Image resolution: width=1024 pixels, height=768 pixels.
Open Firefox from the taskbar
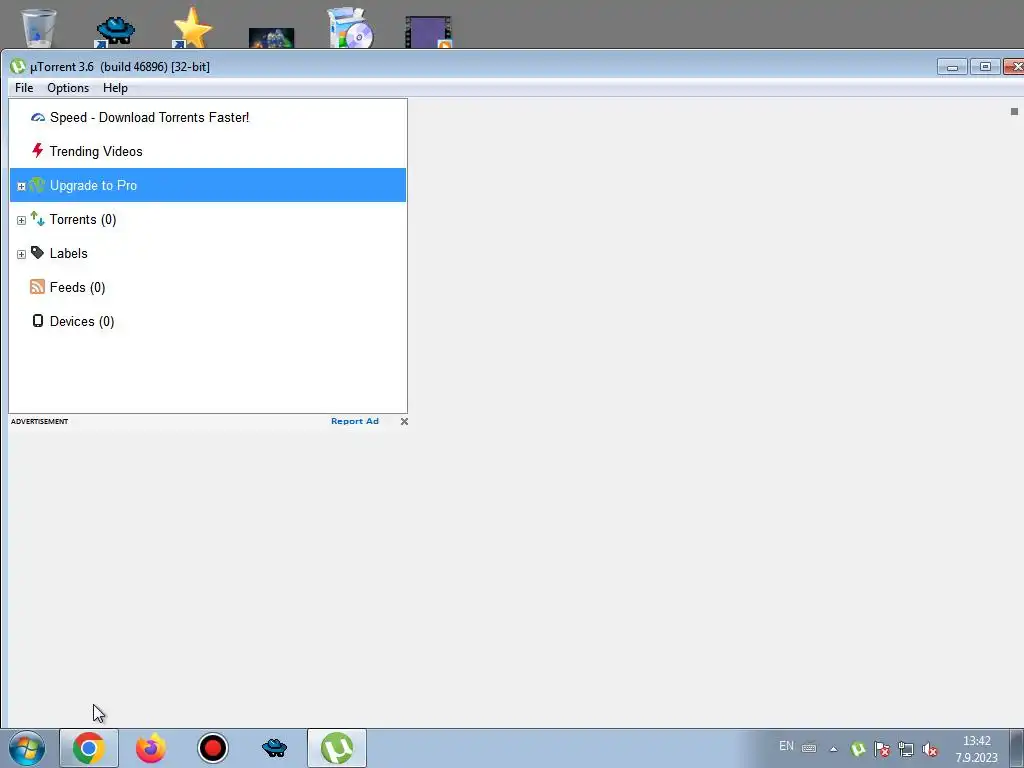pyautogui.click(x=151, y=748)
